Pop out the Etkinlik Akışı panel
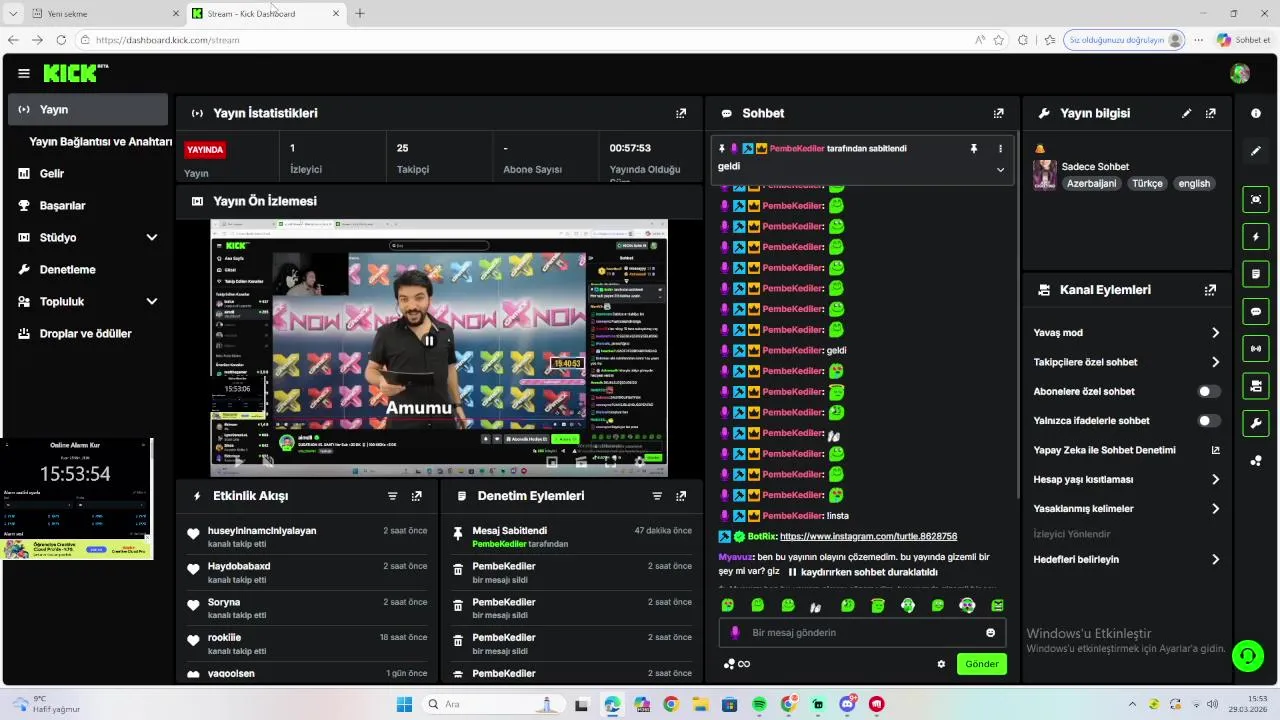This screenshot has width=1280, height=720. click(x=416, y=496)
